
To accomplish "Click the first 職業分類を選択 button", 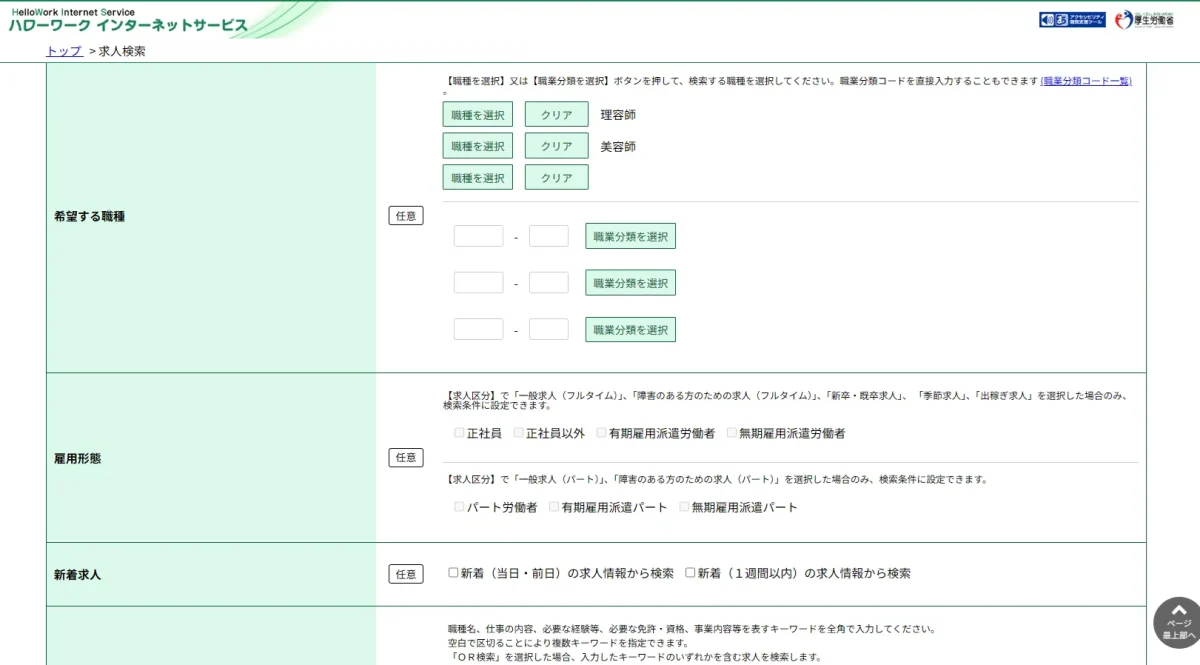I will pos(631,236).
